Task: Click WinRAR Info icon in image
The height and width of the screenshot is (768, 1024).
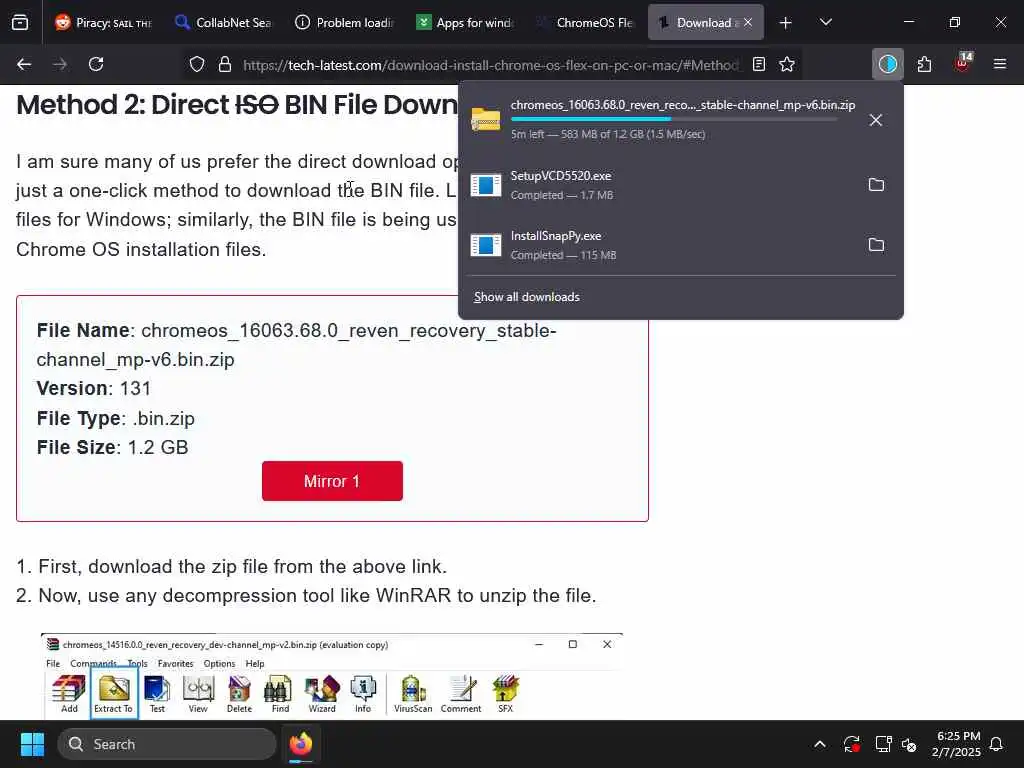Action: (x=363, y=694)
